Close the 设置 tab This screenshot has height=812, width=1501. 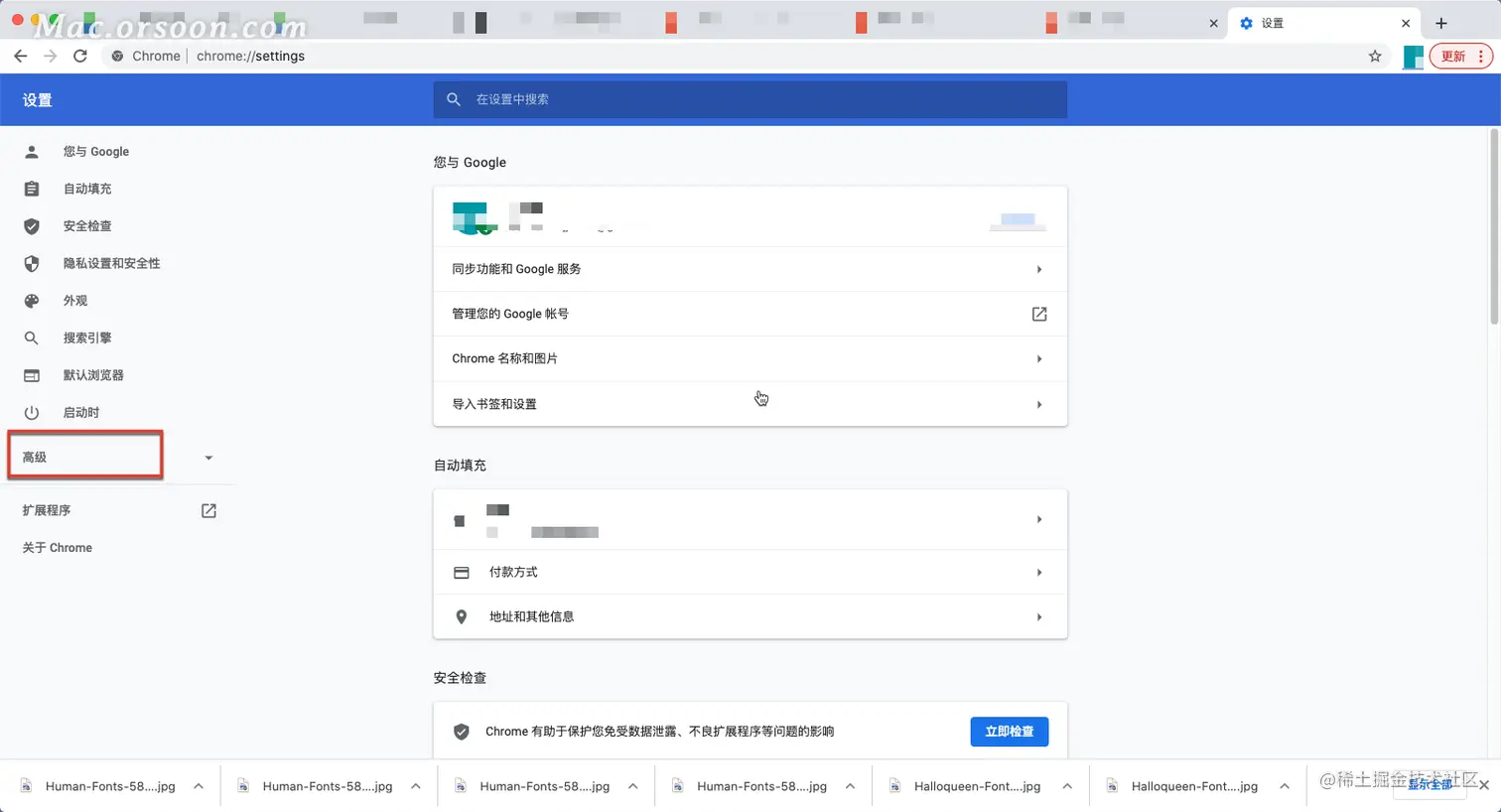[x=1406, y=23]
